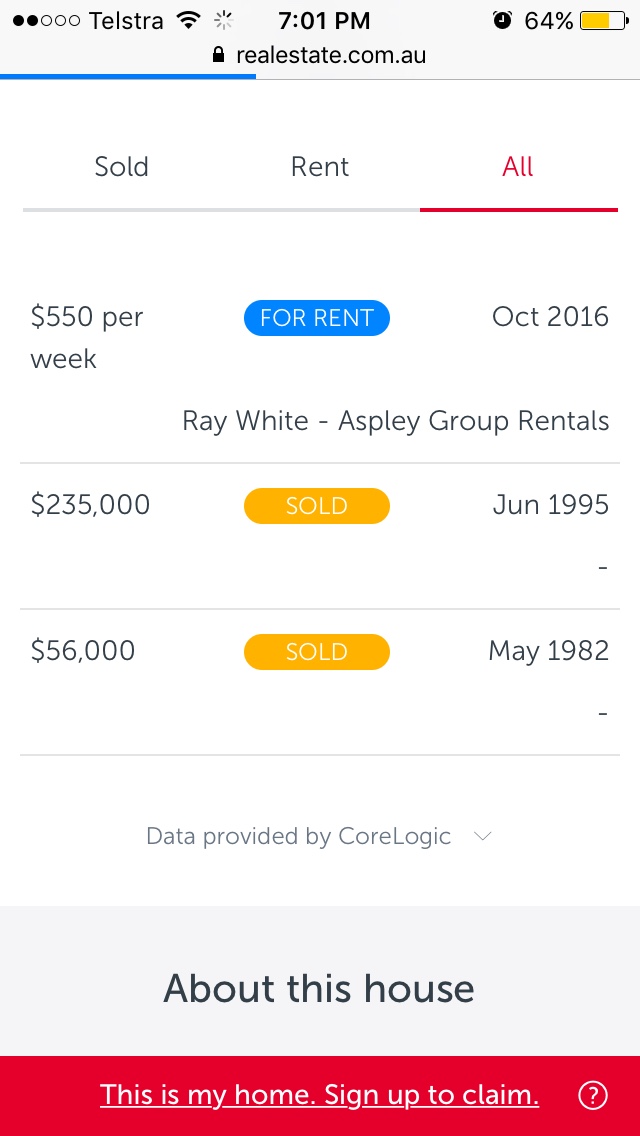Click 'This is my home. Sign up to claim.'

point(319,1095)
